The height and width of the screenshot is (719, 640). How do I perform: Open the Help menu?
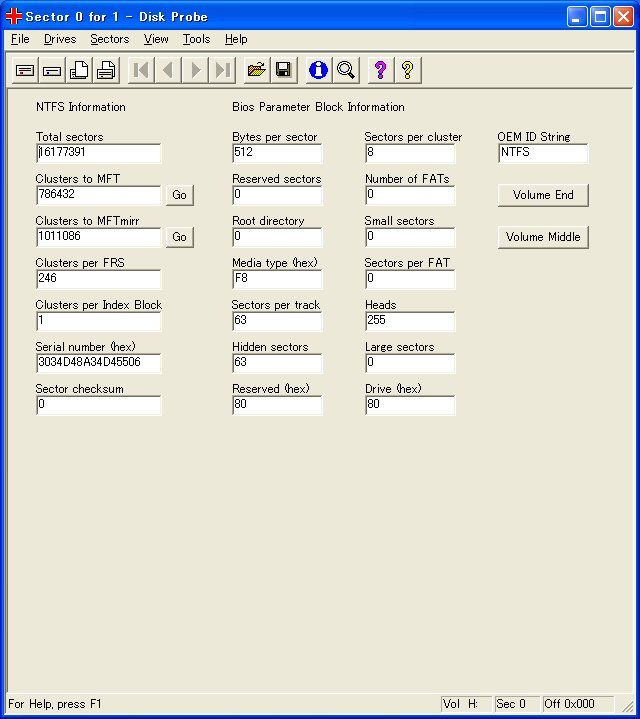click(x=236, y=39)
